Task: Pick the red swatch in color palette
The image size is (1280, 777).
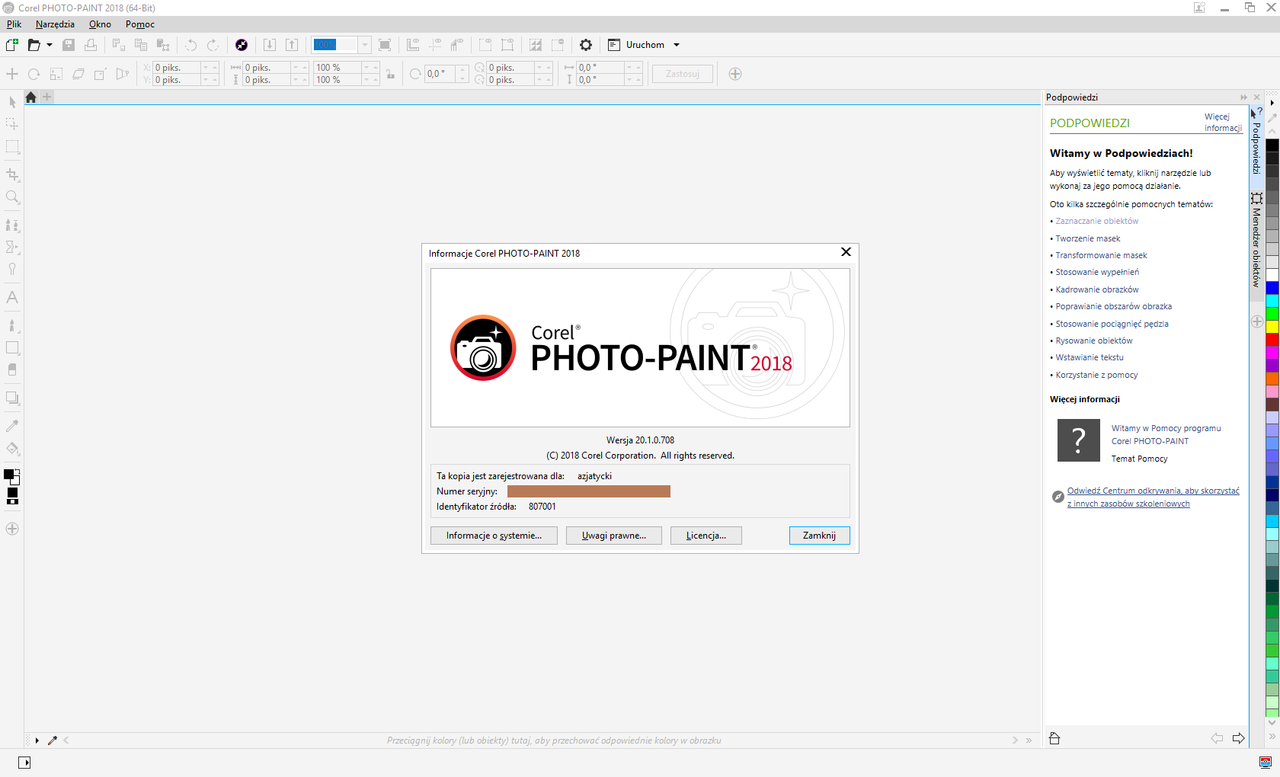Action: [x=1272, y=340]
